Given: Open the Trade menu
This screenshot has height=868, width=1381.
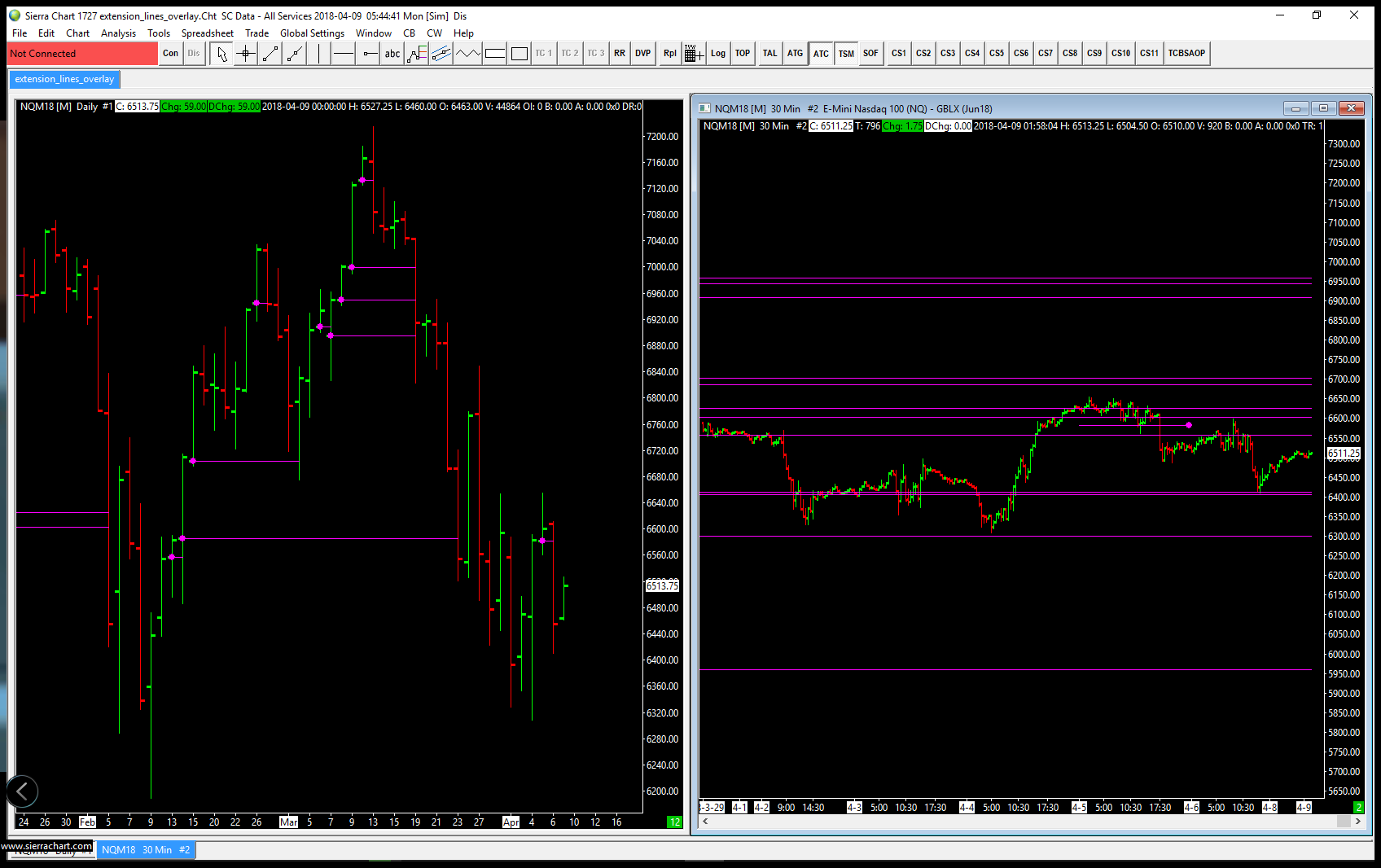Looking at the screenshot, I should [256, 33].
